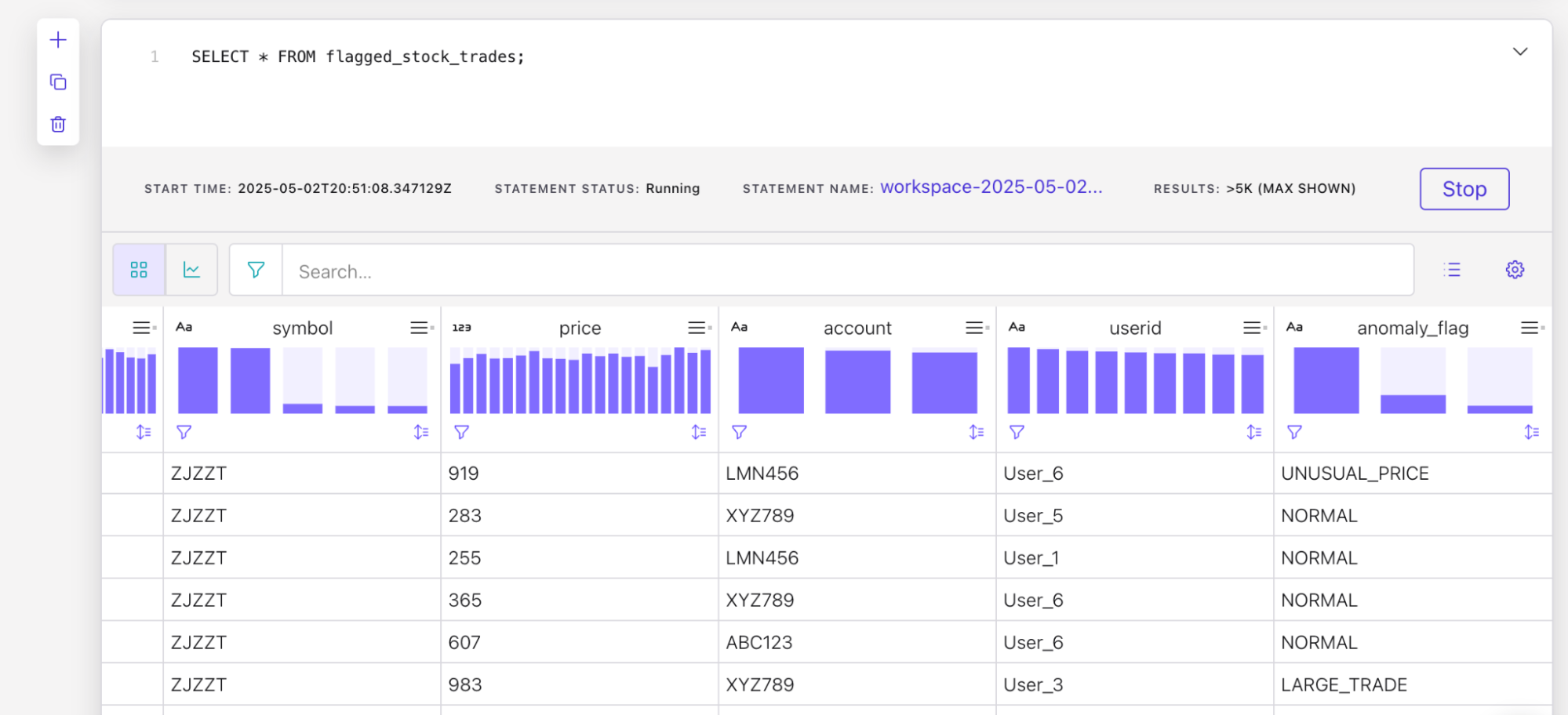Click the filter icon beside the search box
This screenshot has height=715, width=1568.
pos(256,270)
